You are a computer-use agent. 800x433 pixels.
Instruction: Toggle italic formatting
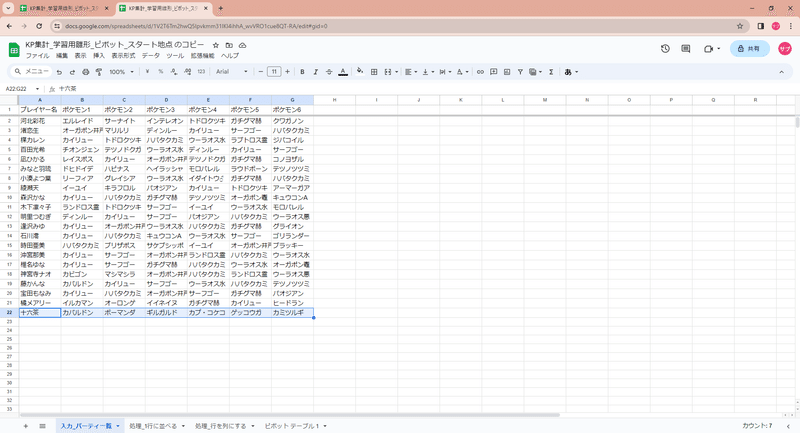[x=315, y=72]
